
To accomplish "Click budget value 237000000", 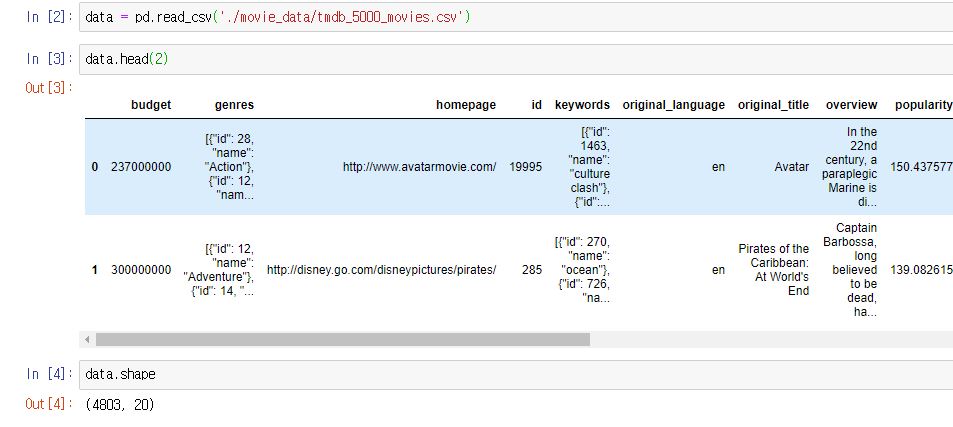I will coord(141,167).
